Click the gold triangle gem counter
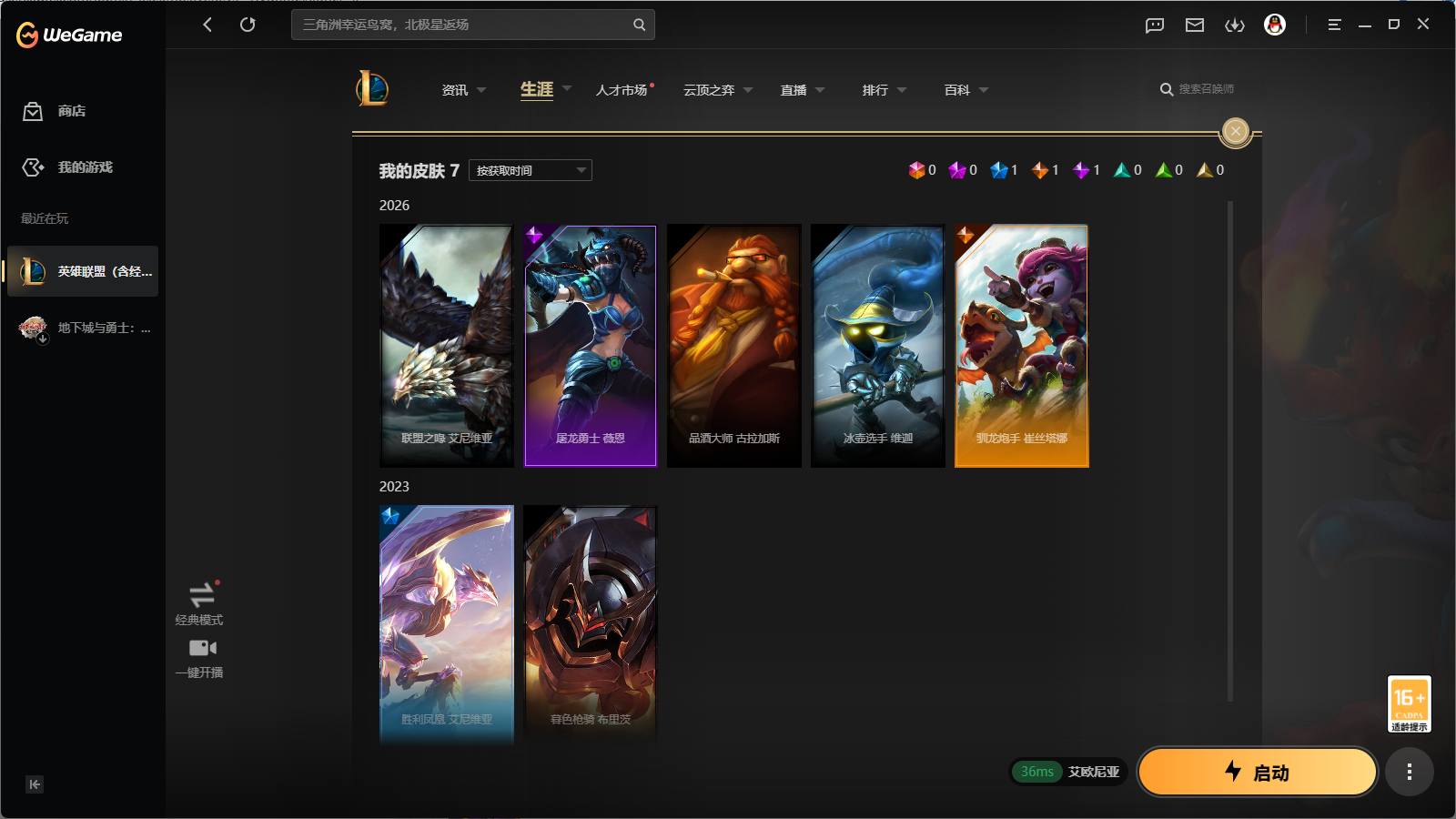 [1210, 170]
